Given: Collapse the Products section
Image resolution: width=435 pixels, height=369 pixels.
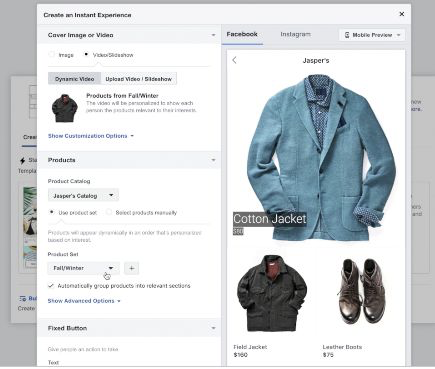Looking at the screenshot, I should coord(213,160).
